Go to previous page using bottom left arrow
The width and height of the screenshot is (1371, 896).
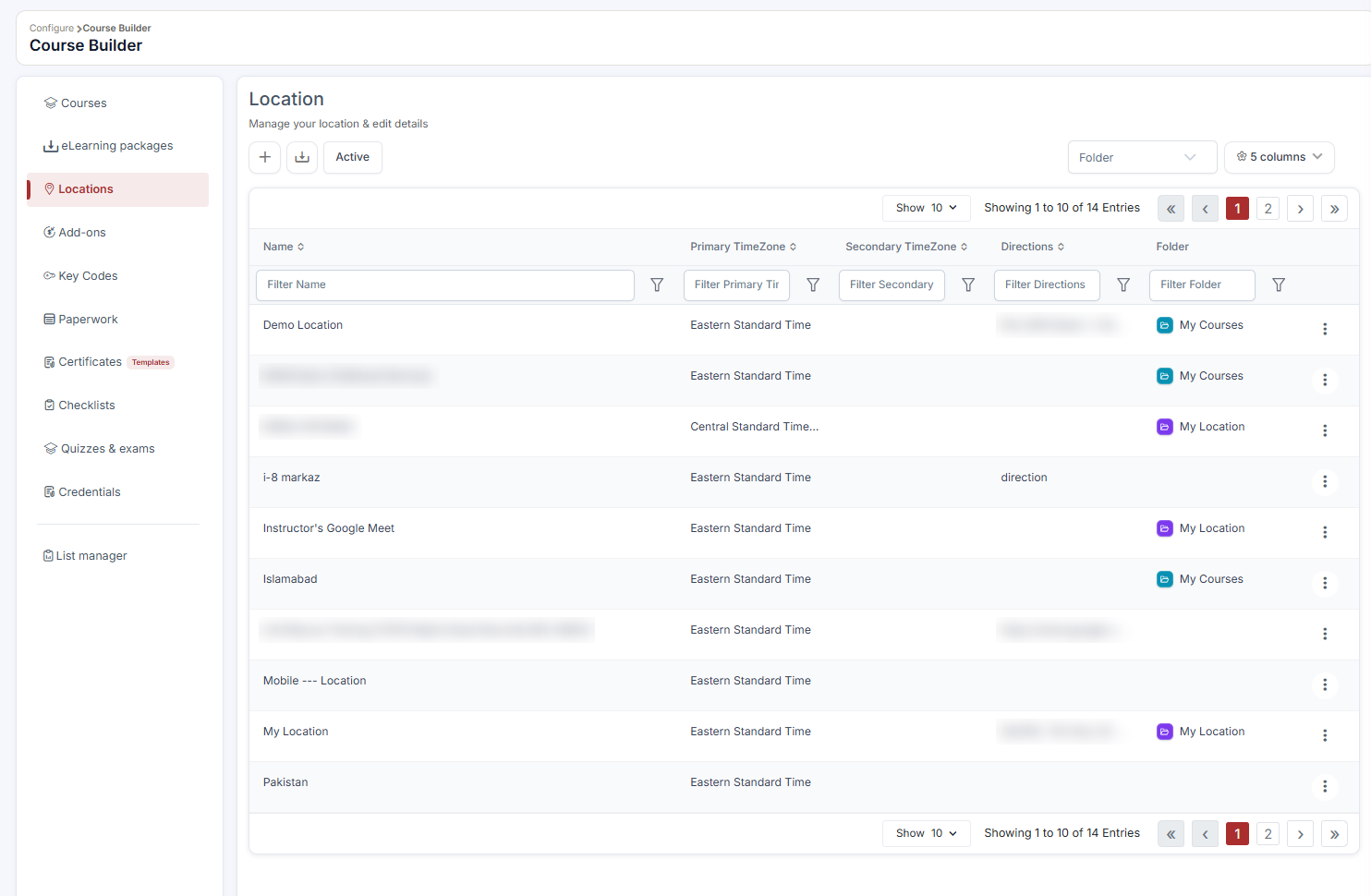point(1205,834)
